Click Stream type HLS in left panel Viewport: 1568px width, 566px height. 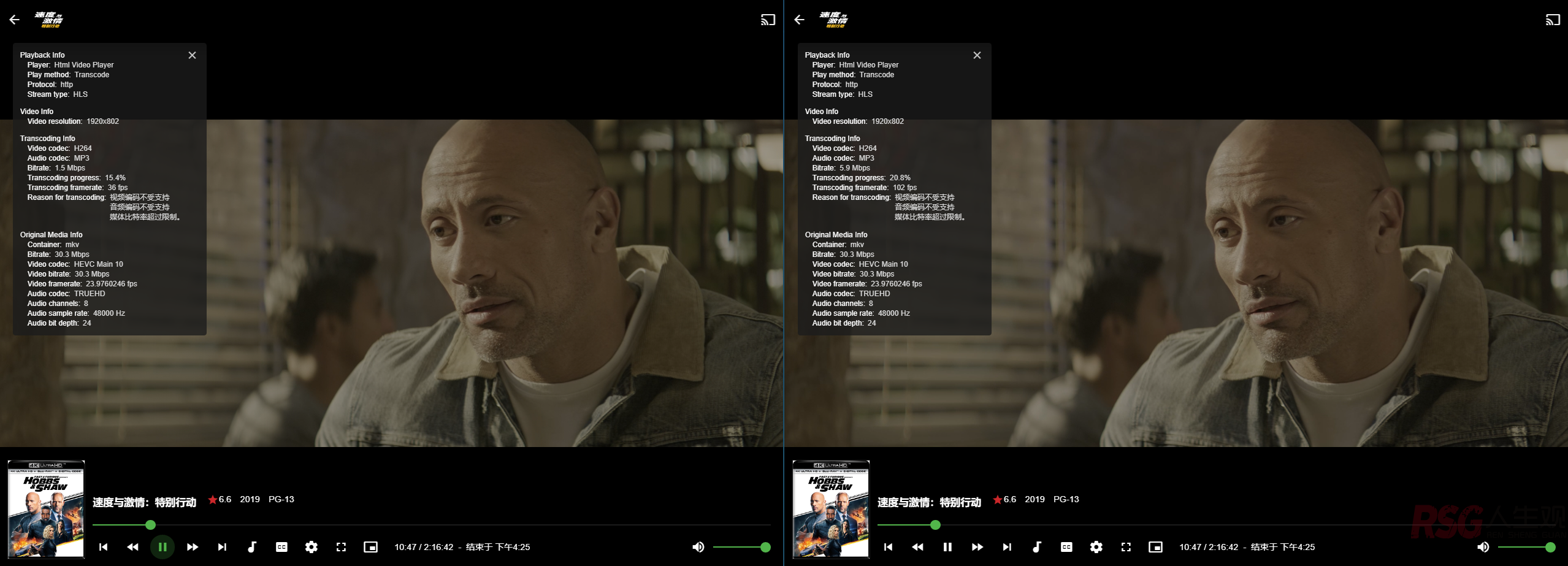click(58, 94)
